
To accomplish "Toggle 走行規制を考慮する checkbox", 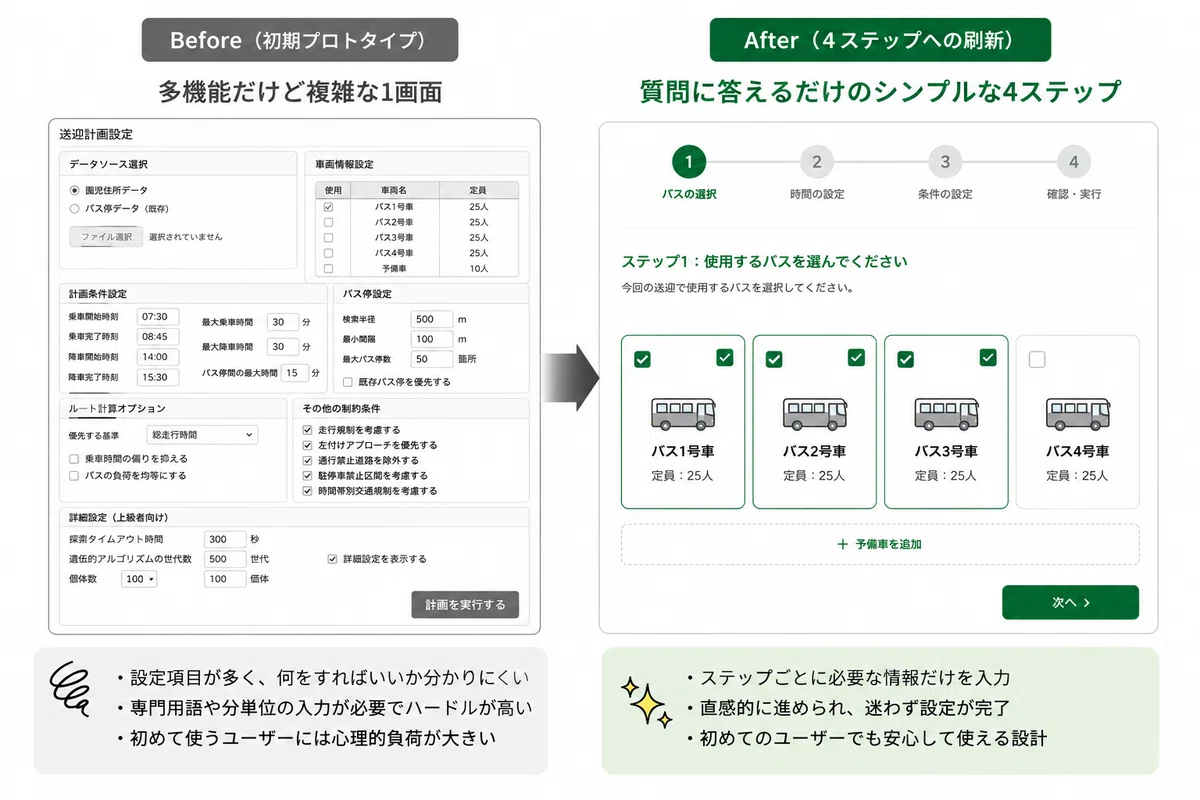I will point(308,429).
